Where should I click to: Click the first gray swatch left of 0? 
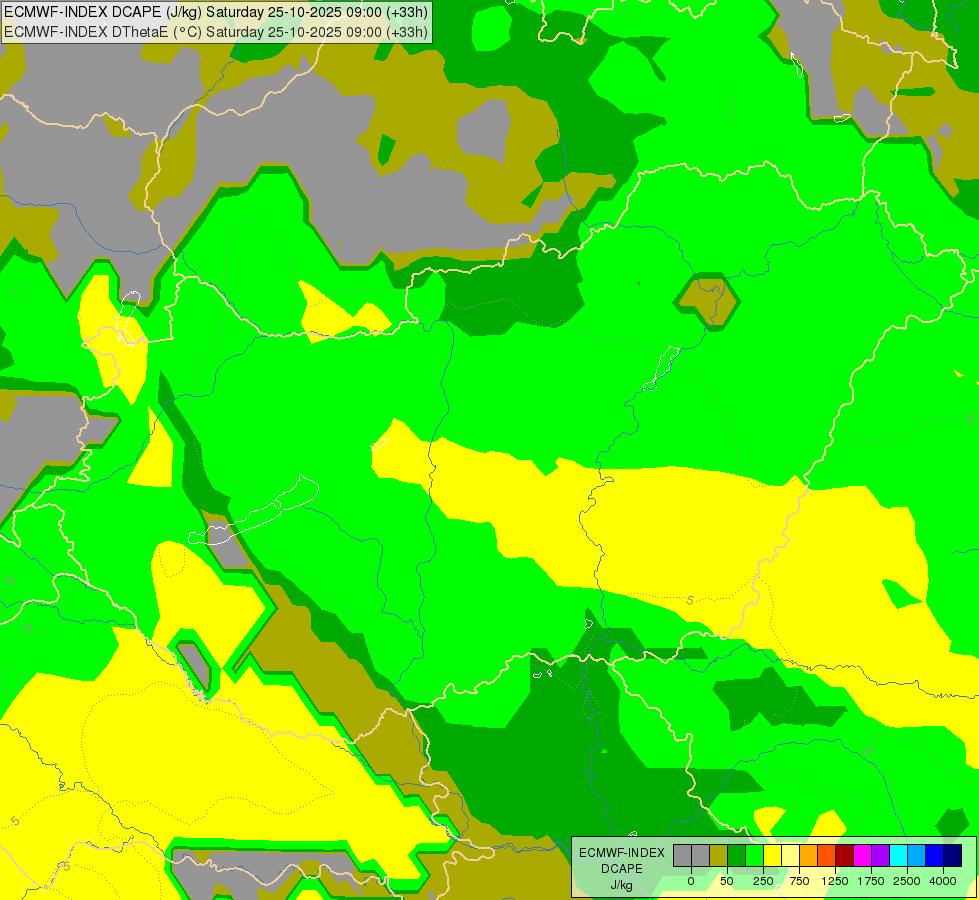click(682, 855)
